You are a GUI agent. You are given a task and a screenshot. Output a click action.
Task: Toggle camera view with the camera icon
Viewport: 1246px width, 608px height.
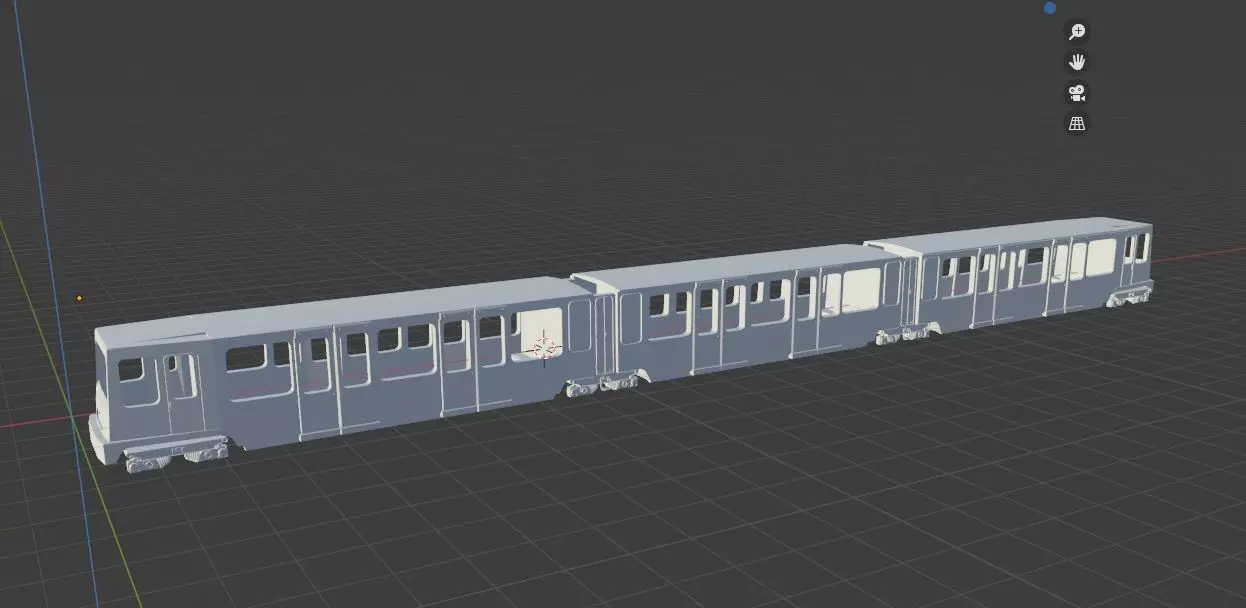click(1077, 93)
